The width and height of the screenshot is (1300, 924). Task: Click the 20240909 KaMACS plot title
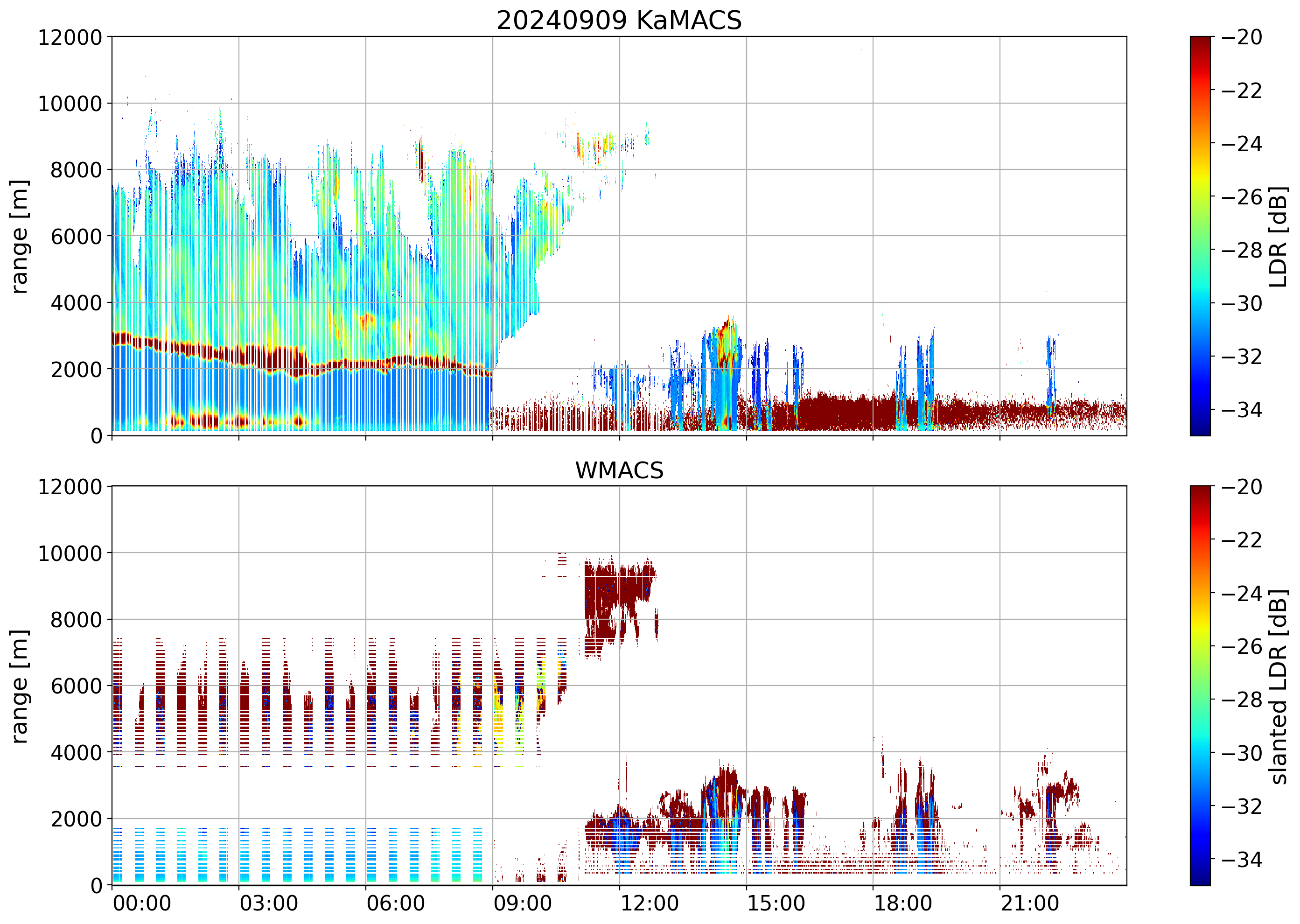(x=619, y=21)
